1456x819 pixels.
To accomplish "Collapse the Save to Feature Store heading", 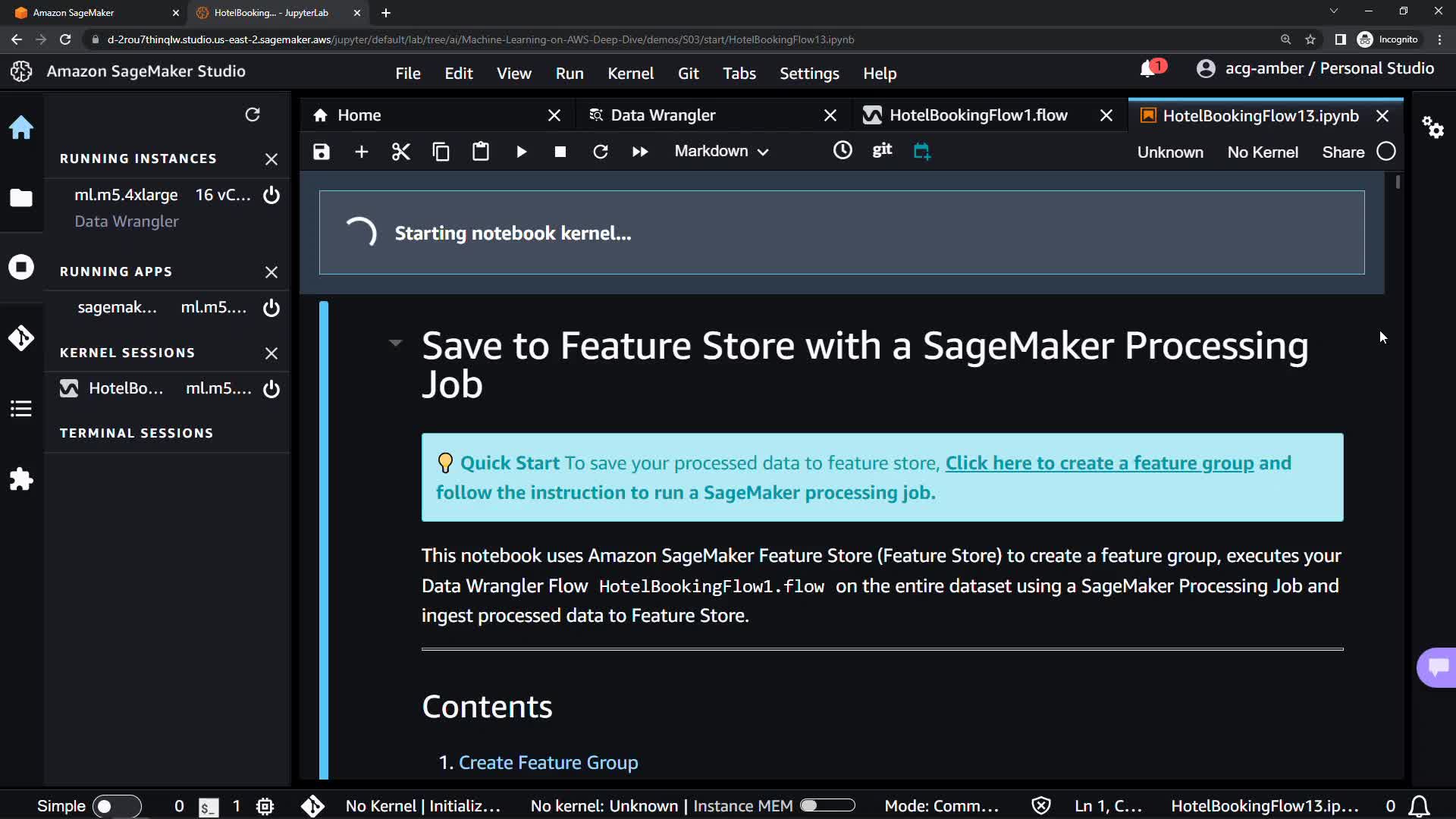I will click(x=395, y=343).
